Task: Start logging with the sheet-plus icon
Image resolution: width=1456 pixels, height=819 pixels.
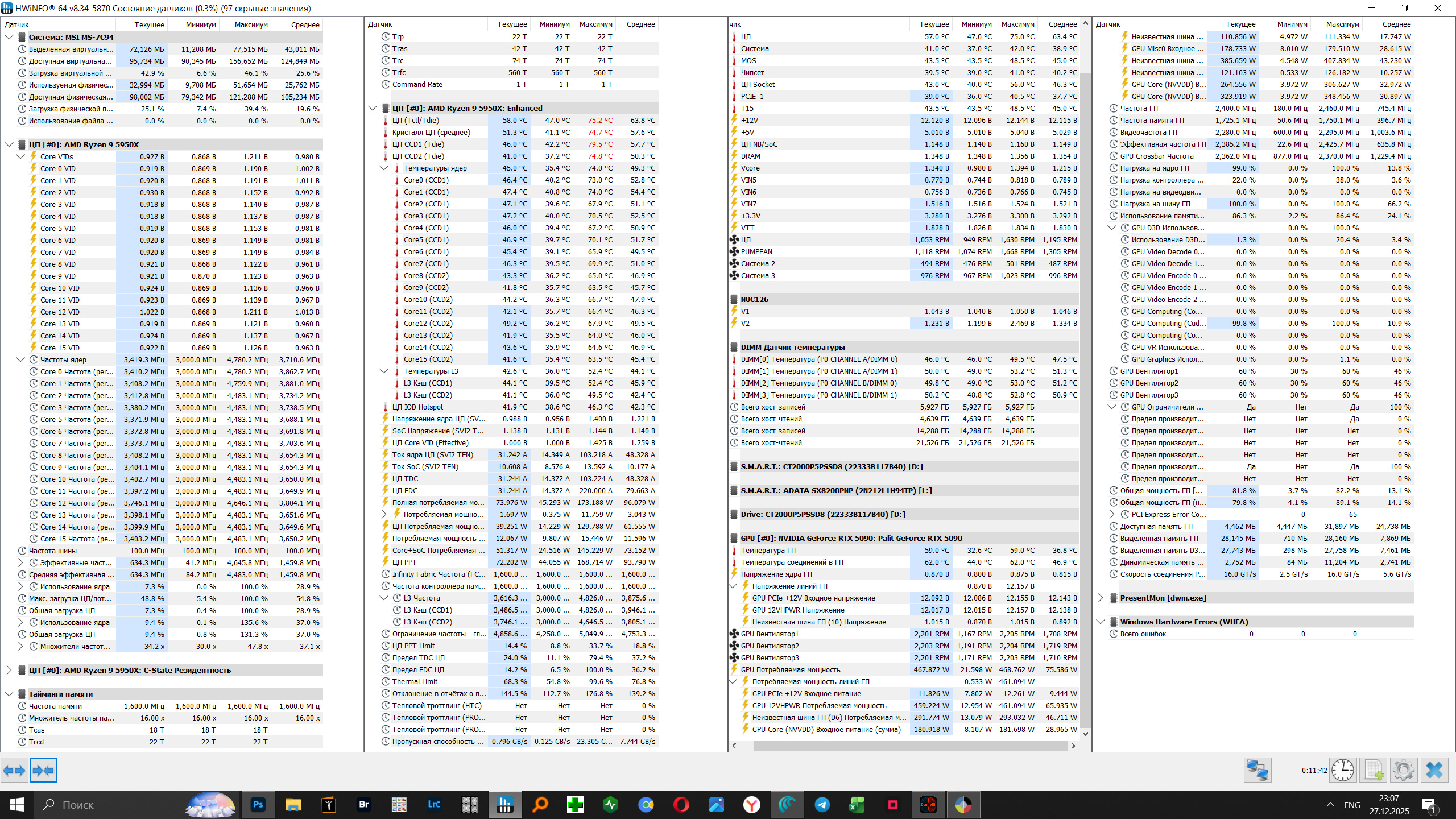Action: pyautogui.click(x=1374, y=771)
